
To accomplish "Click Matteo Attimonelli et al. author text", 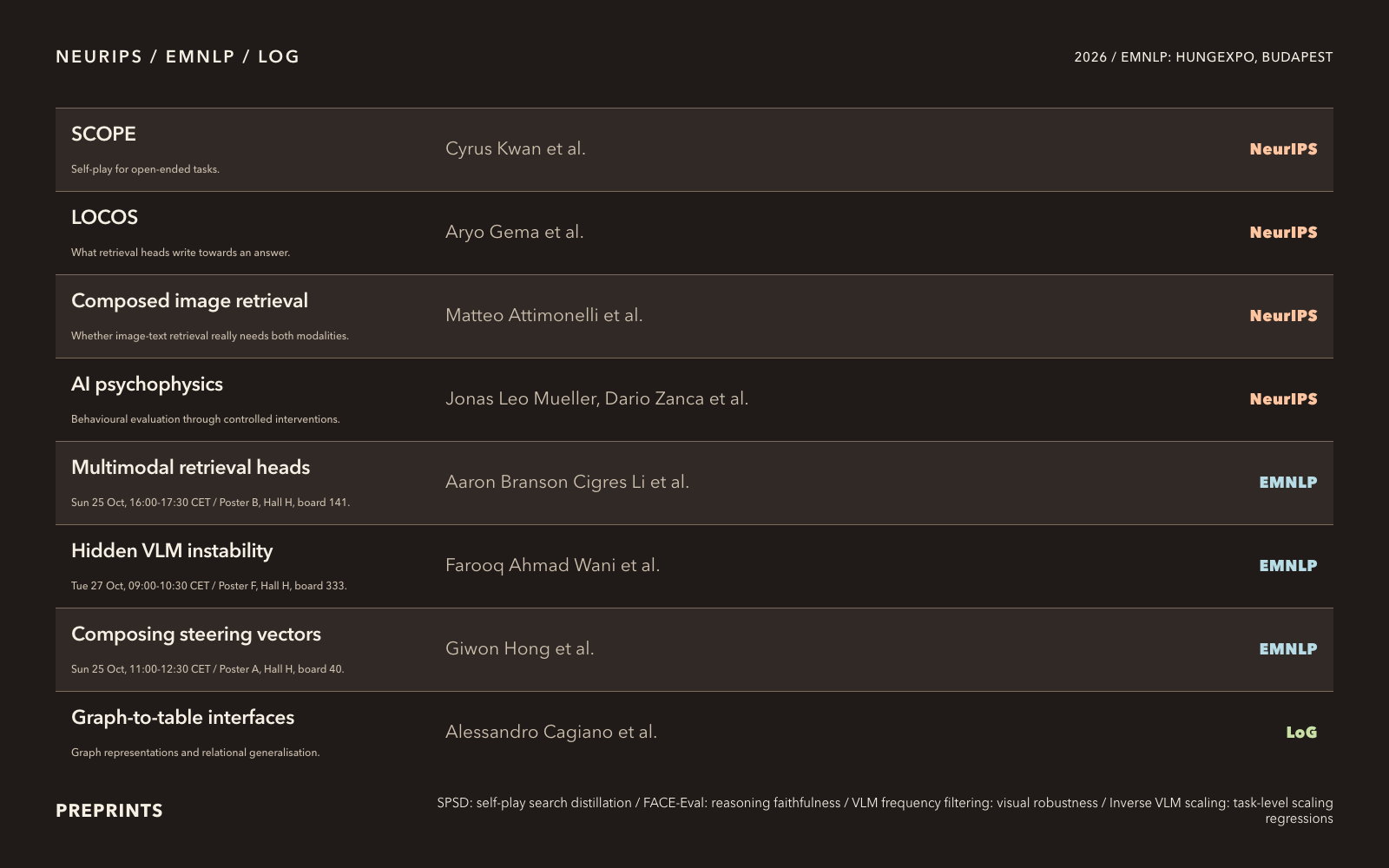I will coord(544,315).
